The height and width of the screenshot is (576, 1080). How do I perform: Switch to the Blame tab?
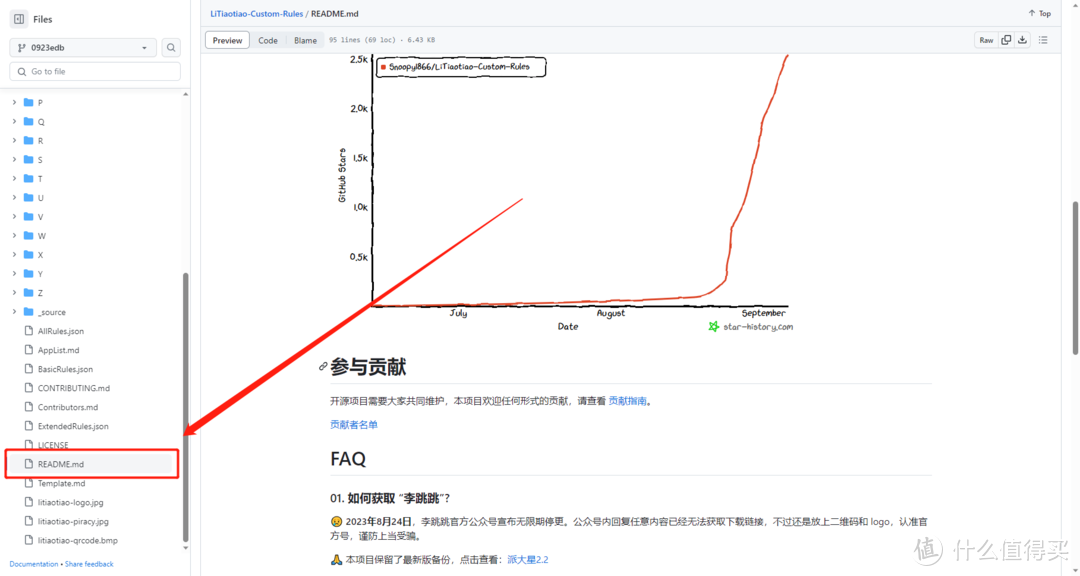pyautogui.click(x=305, y=41)
